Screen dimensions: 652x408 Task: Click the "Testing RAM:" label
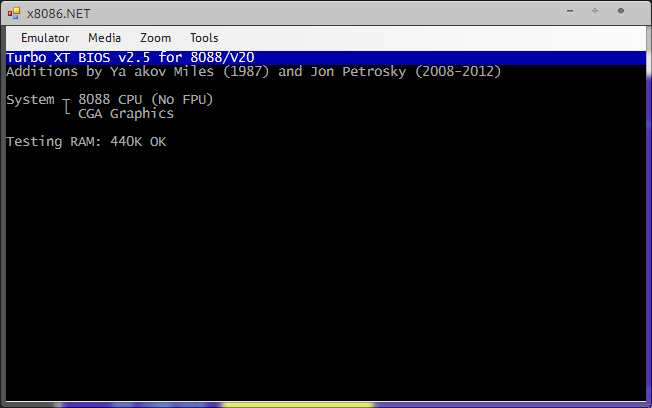(54, 142)
